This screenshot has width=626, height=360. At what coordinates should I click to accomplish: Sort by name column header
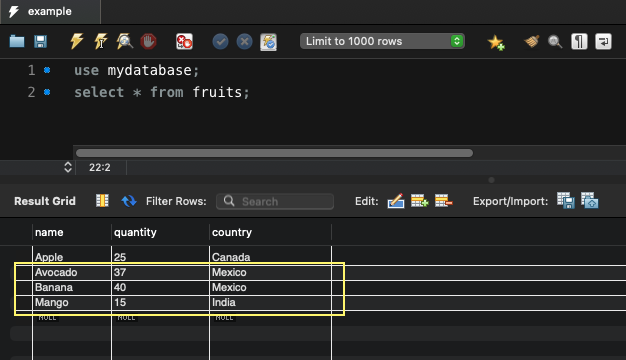click(x=72, y=232)
